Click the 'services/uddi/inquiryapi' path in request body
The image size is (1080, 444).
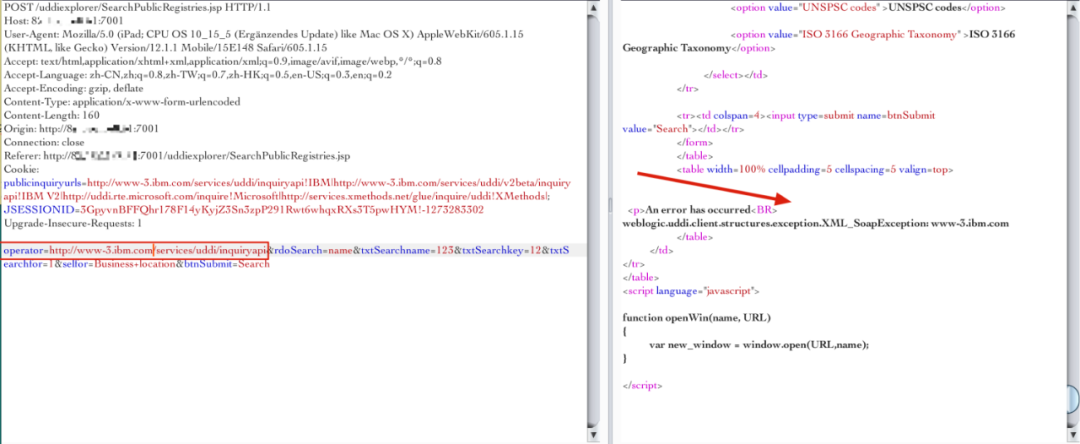pyautogui.click(x=211, y=250)
